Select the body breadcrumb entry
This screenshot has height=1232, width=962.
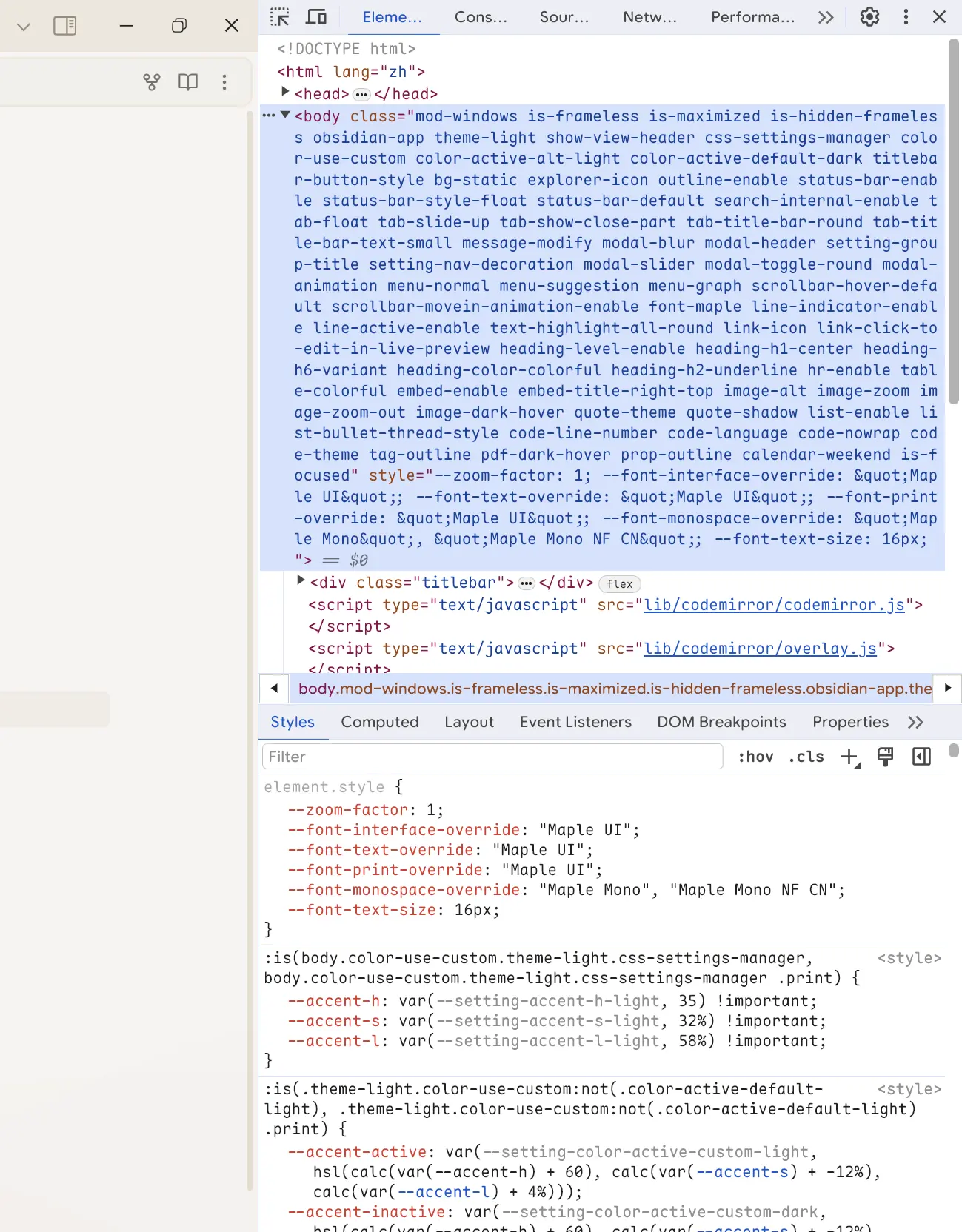pyautogui.click(x=615, y=689)
